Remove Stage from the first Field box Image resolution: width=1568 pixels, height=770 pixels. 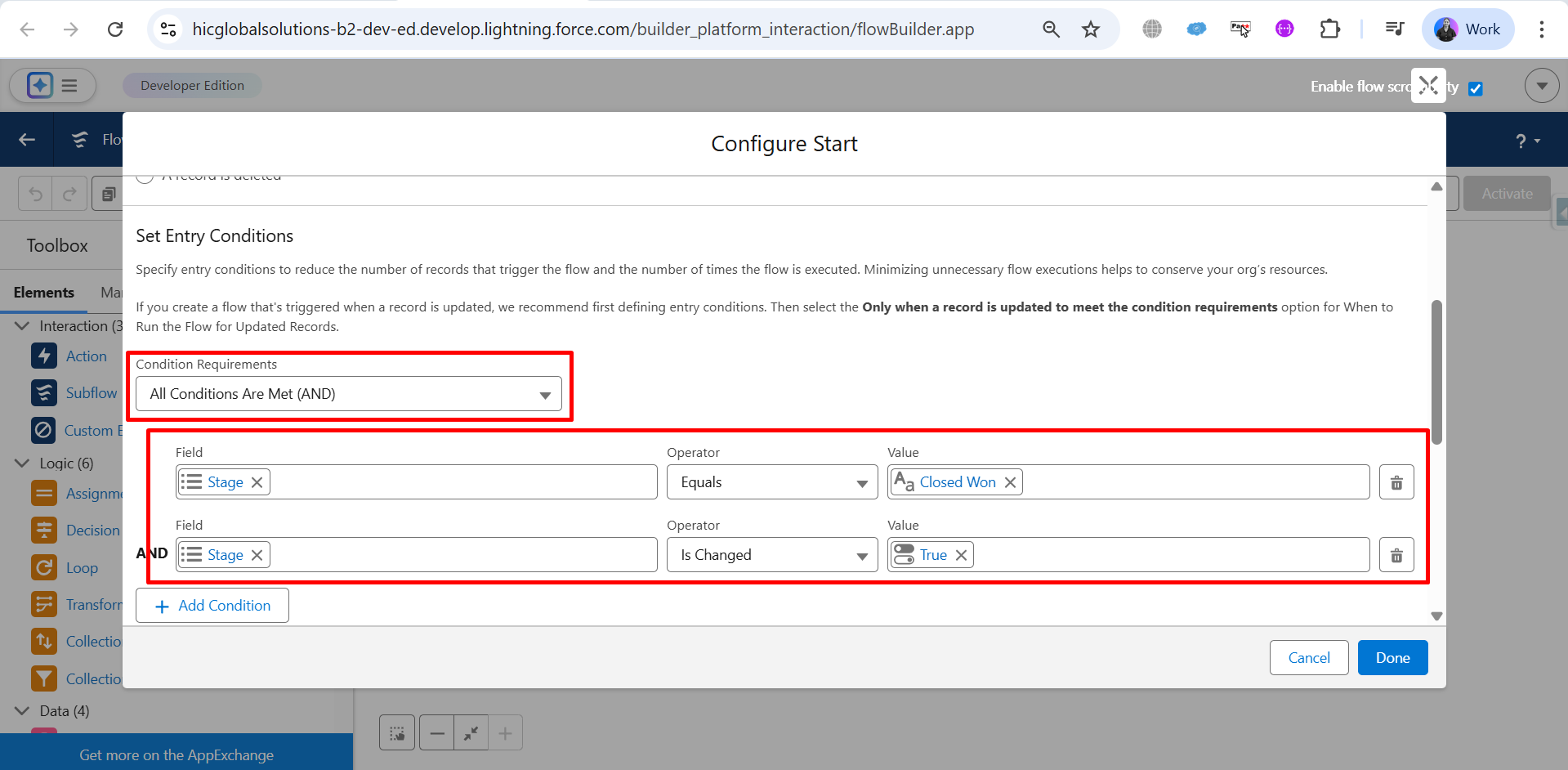click(x=257, y=482)
